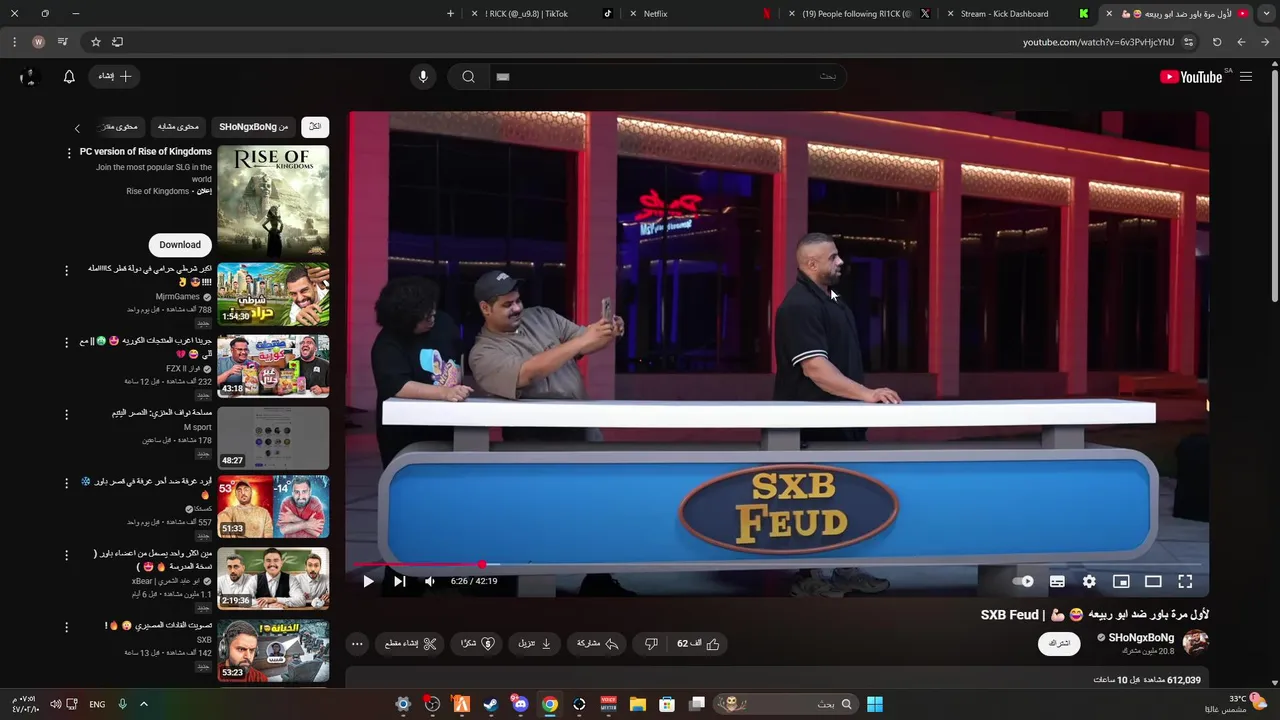
Task: Click the share (مشاركة) button
Action: [598, 644]
